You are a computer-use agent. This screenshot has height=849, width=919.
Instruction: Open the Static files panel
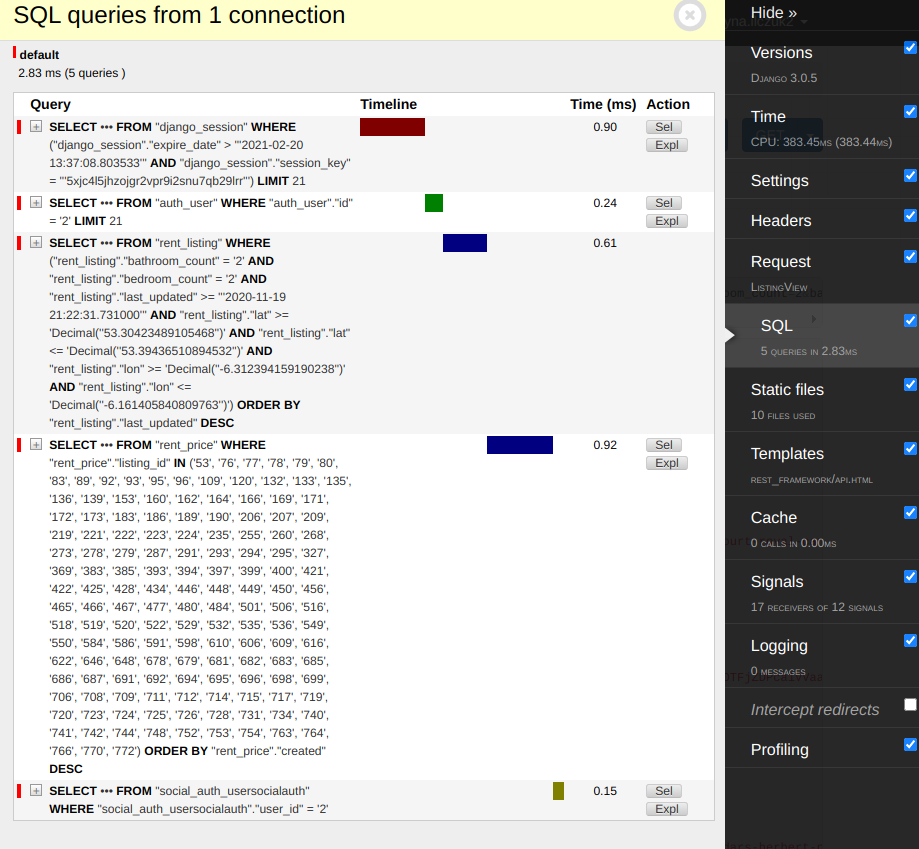coord(788,390)
